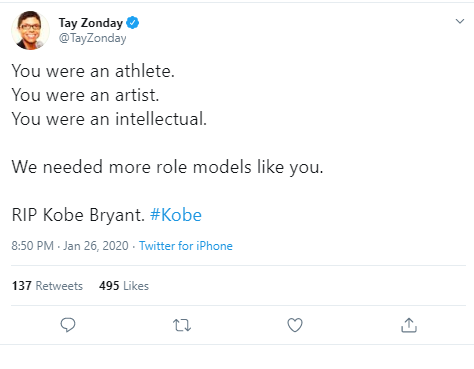This screenshot has height=369, width=474.
Task: View the 137 Retweets list
Action: point(47,286)
